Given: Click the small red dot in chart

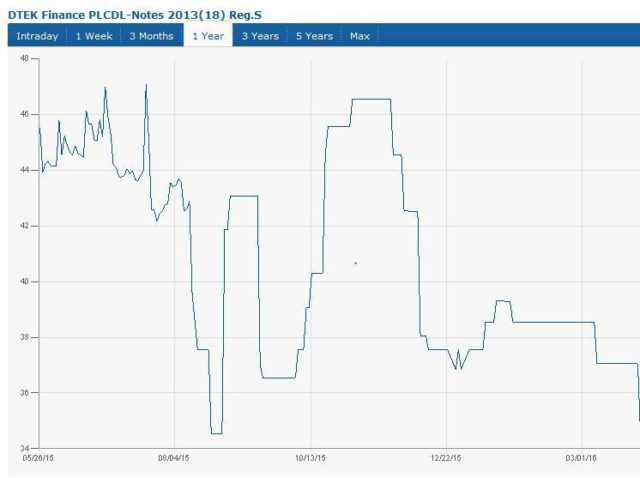Looking at the screenshot, I should [356, 263].
